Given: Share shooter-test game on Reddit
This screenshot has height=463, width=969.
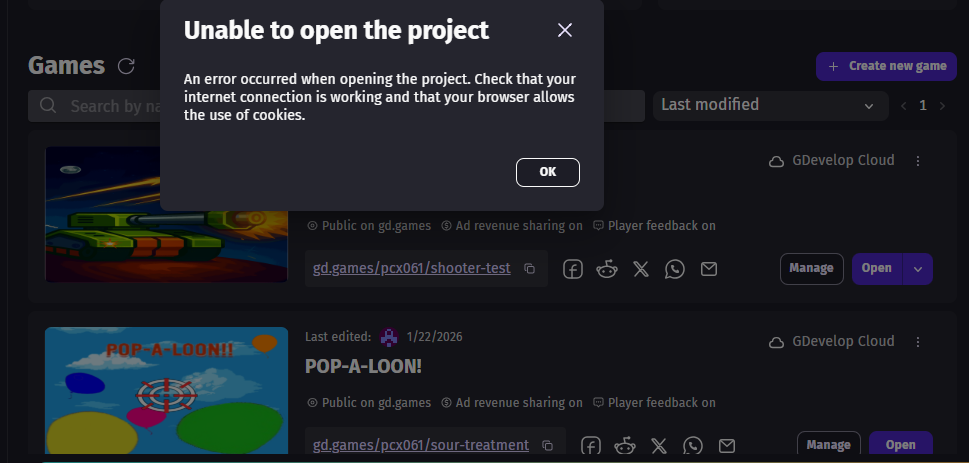Looking at the screenshot, I should point(606,269).
